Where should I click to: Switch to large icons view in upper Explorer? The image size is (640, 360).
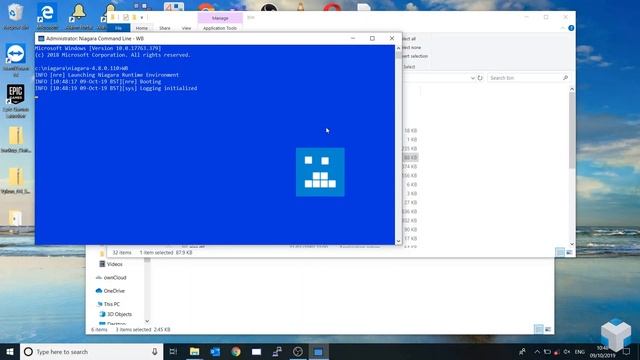(569, 252)
